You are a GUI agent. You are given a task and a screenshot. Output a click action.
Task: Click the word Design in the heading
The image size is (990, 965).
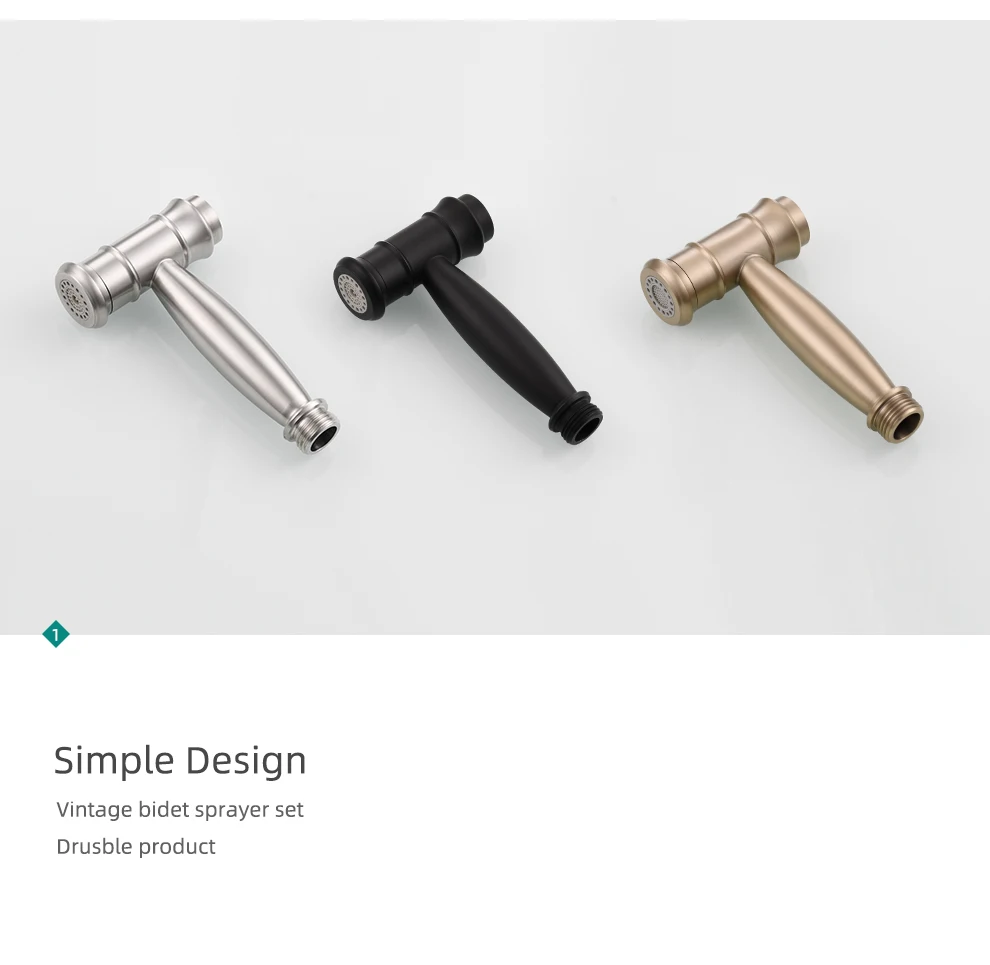(x=246, y=760)
